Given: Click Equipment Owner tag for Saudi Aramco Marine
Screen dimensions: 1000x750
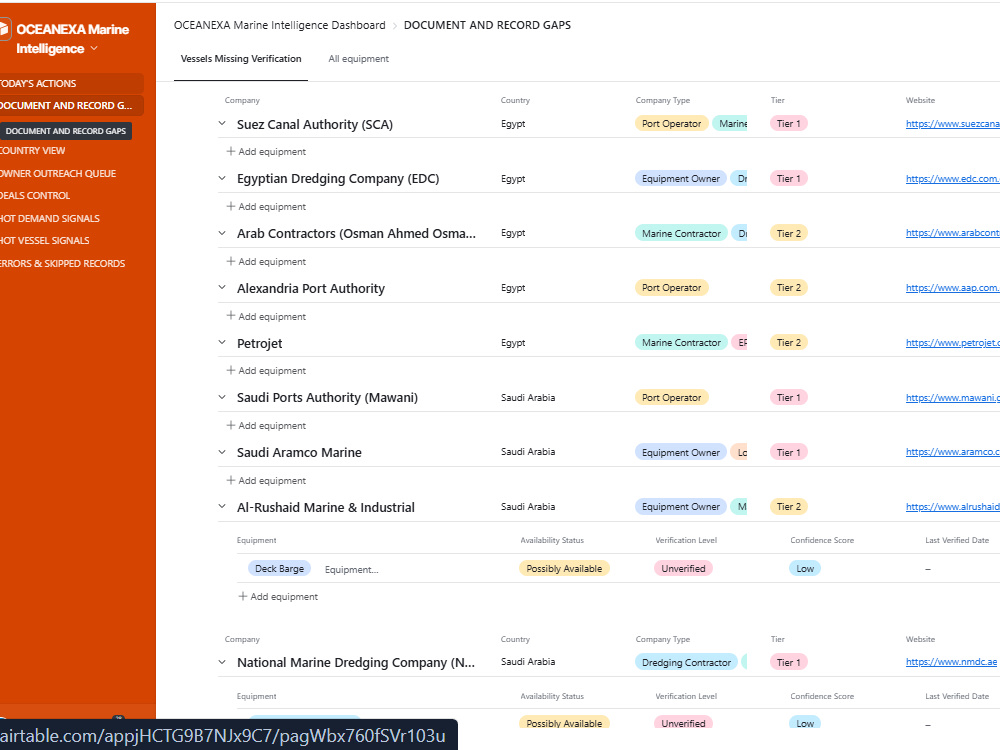Looking at the screenshot, I should pyautogui.click(x=680, y=452).
